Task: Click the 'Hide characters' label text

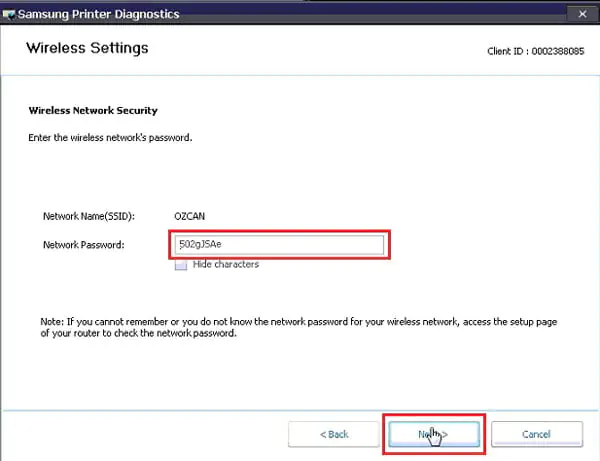Action: [x=225, y=265]
